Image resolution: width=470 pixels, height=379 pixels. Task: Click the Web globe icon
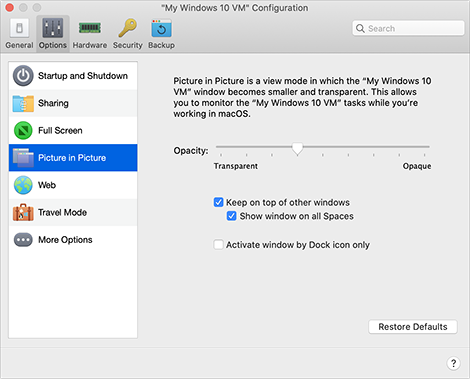(x=23, y=185)
